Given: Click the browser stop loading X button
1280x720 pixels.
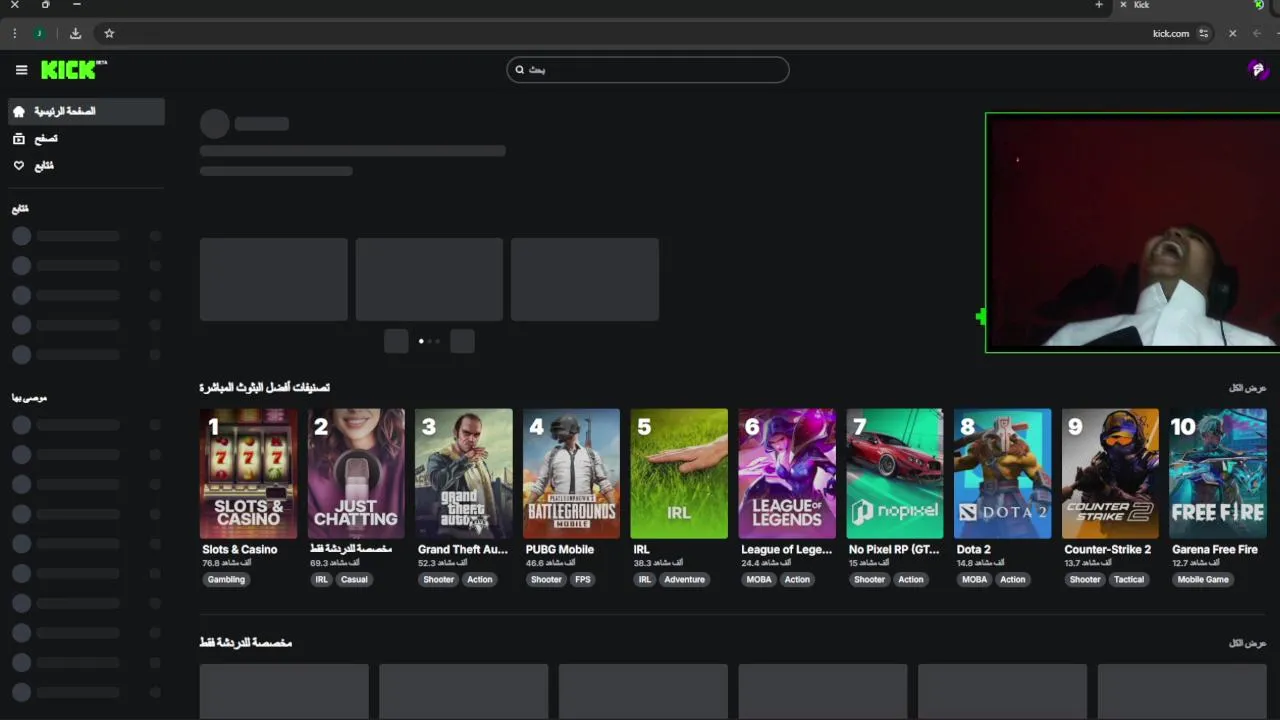Looking at the screenshot, I should click(1232, 33).
